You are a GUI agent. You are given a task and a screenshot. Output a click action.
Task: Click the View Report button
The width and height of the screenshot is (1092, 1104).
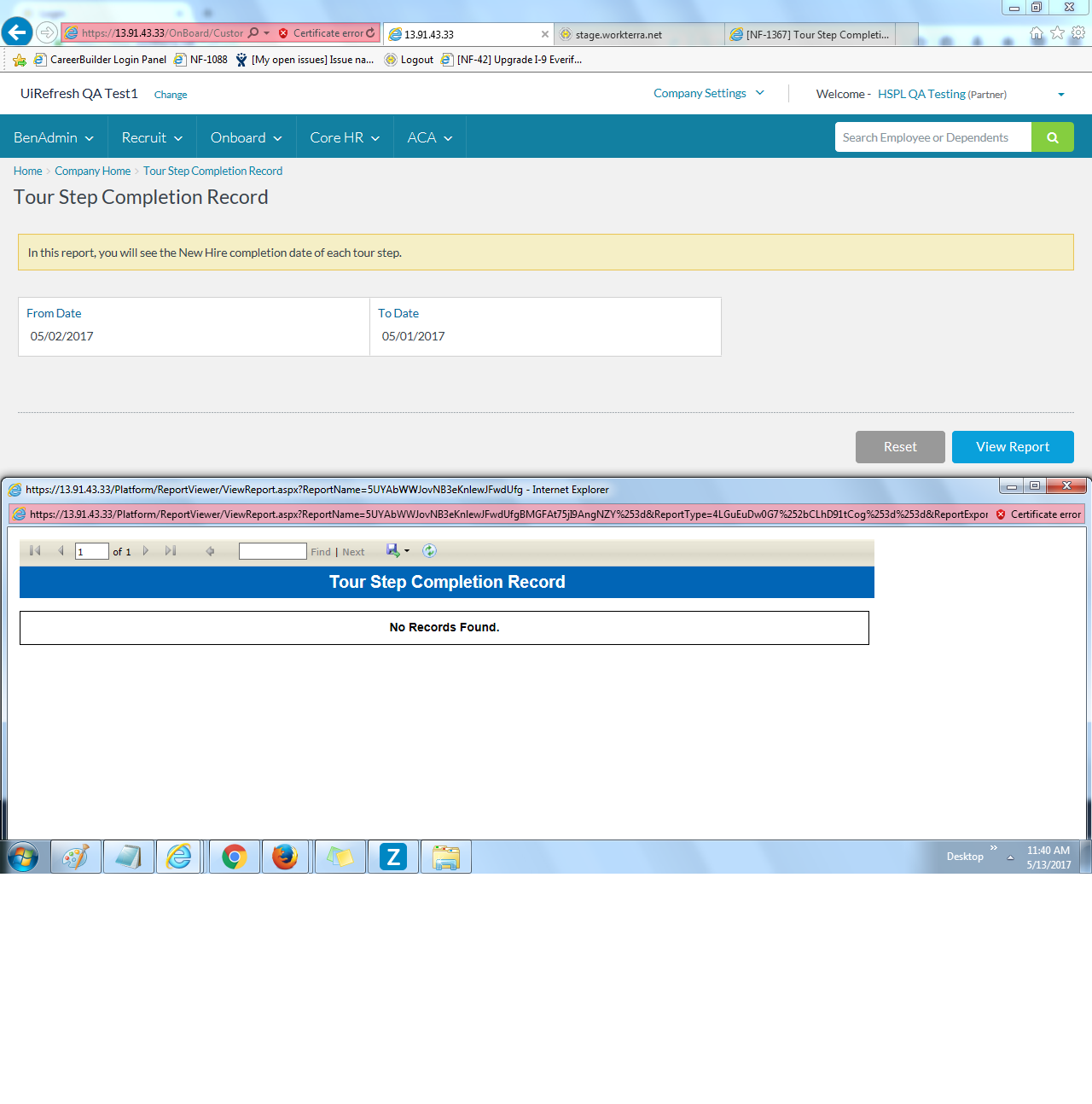click(1012, 447)
